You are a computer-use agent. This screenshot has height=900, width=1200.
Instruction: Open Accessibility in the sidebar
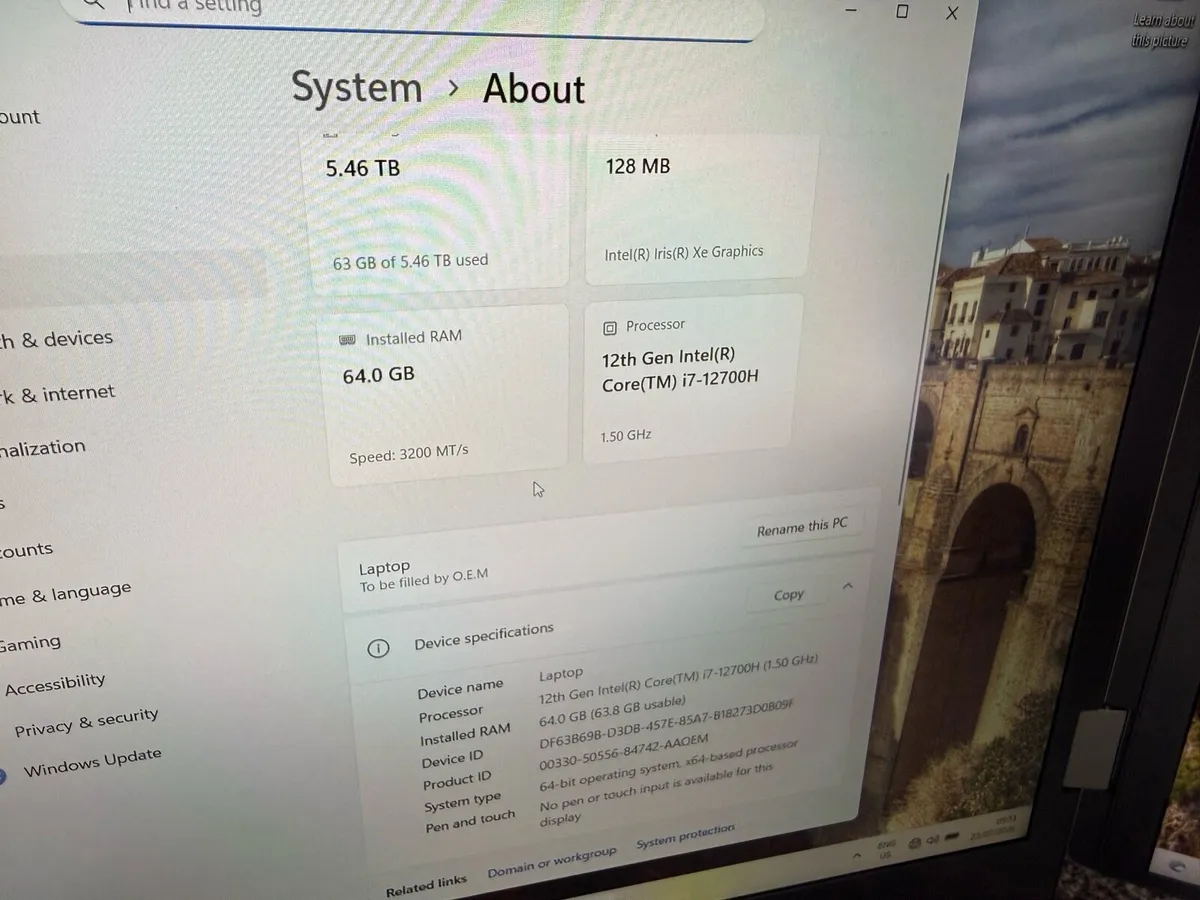click(55, 685)
